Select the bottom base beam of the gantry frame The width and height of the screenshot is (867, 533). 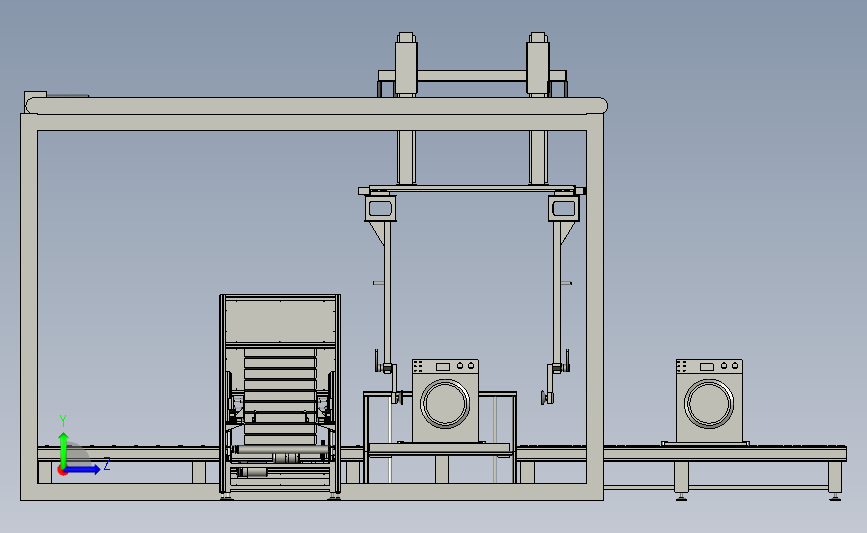pyautogui.click(x=311, y=492)
